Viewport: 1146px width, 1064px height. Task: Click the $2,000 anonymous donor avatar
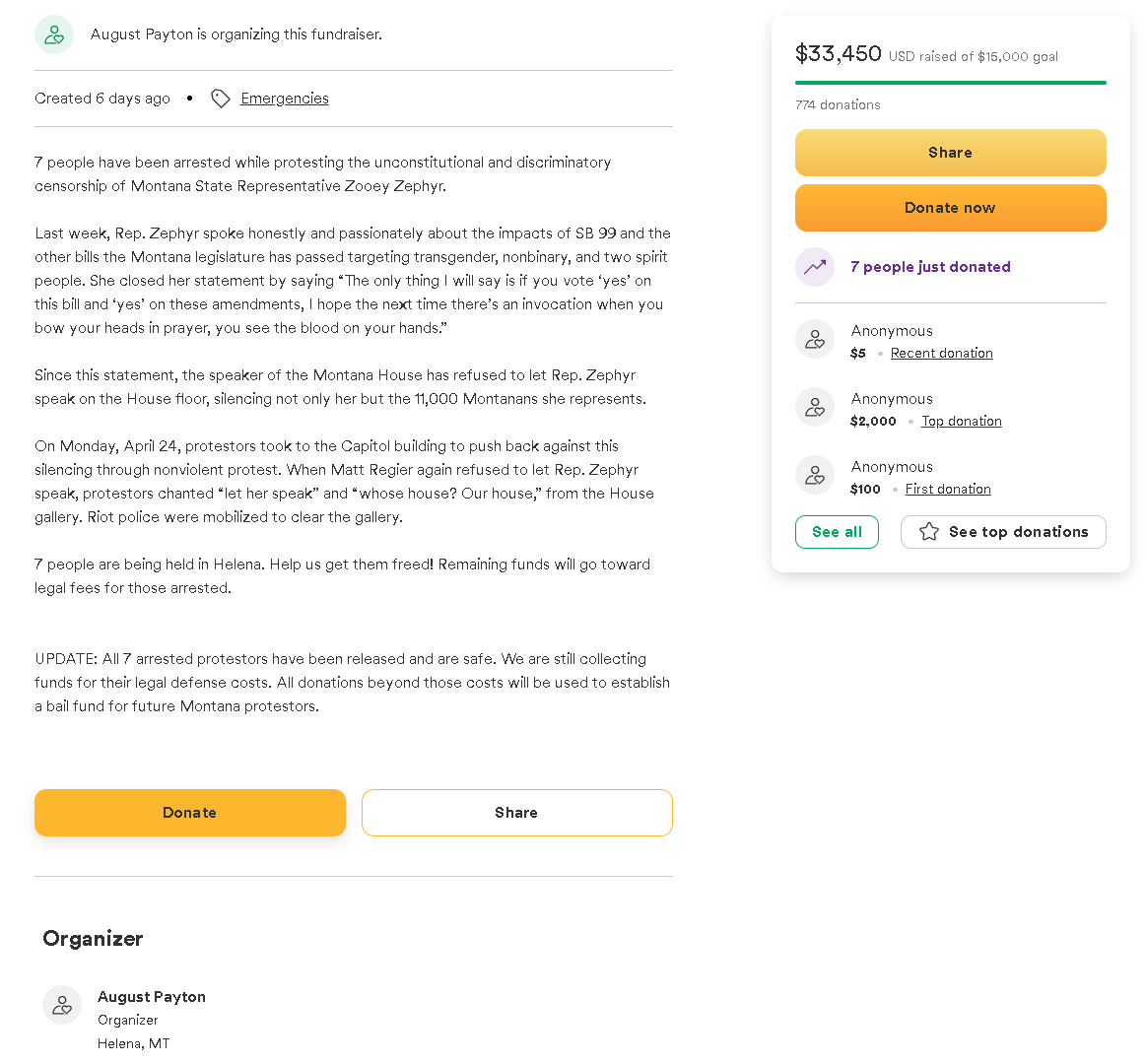point(815,408)
